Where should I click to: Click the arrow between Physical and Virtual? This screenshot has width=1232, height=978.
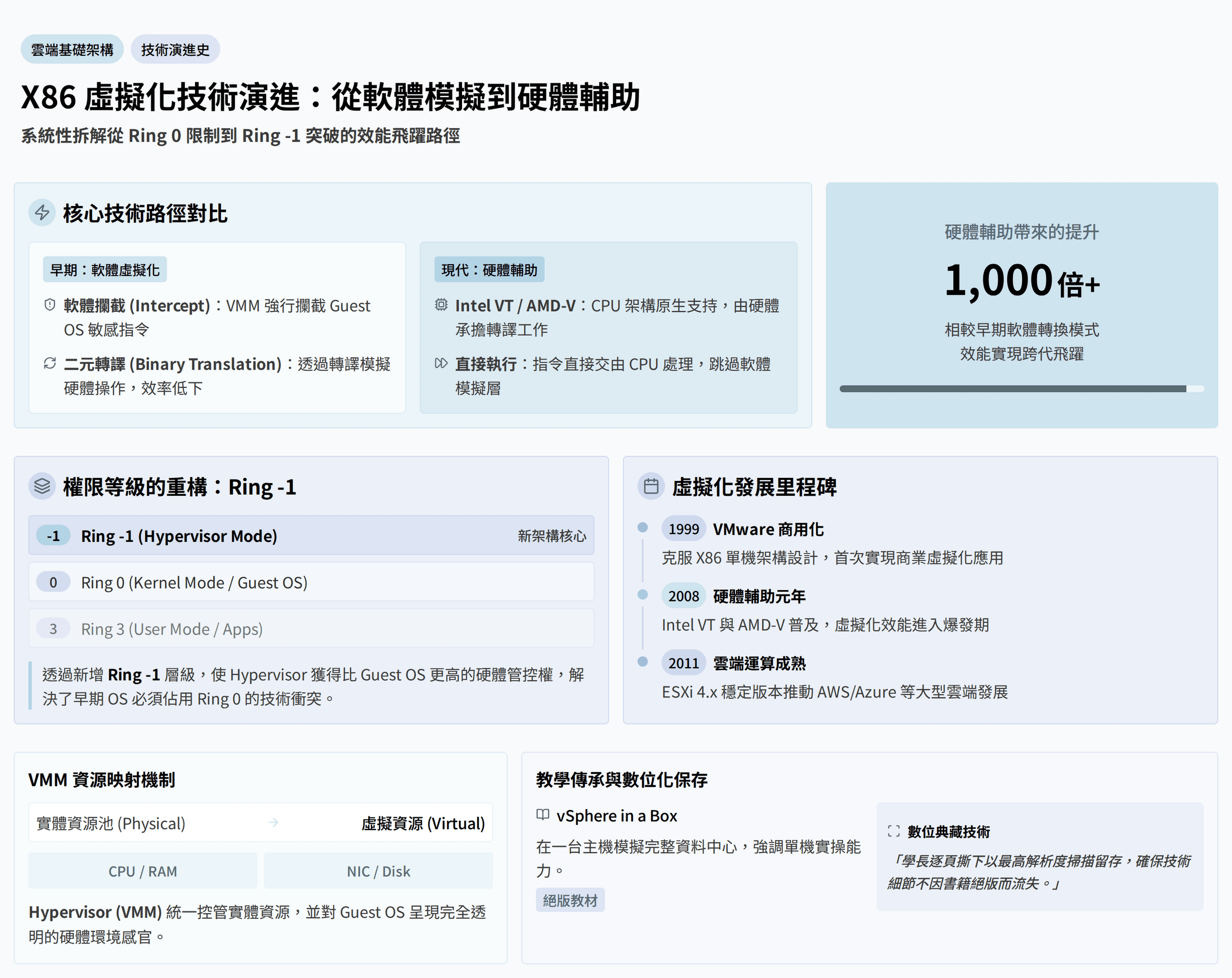coord(274,823)
